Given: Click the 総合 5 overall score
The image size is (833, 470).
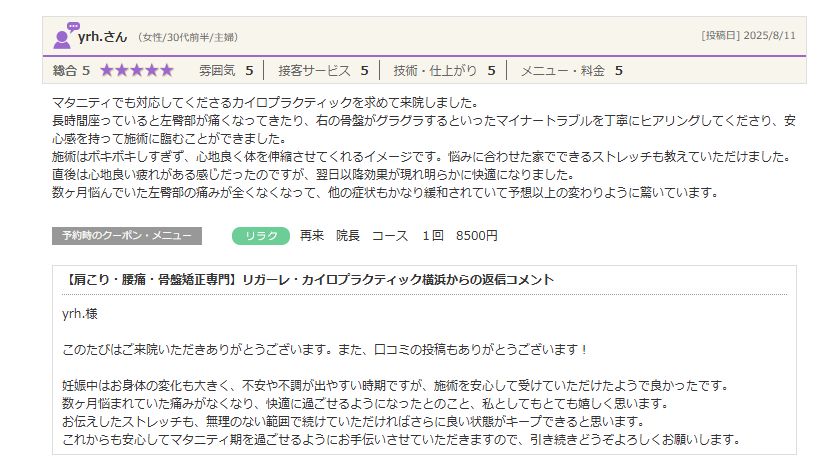Looking at the screenshot, I should [71, 70].
